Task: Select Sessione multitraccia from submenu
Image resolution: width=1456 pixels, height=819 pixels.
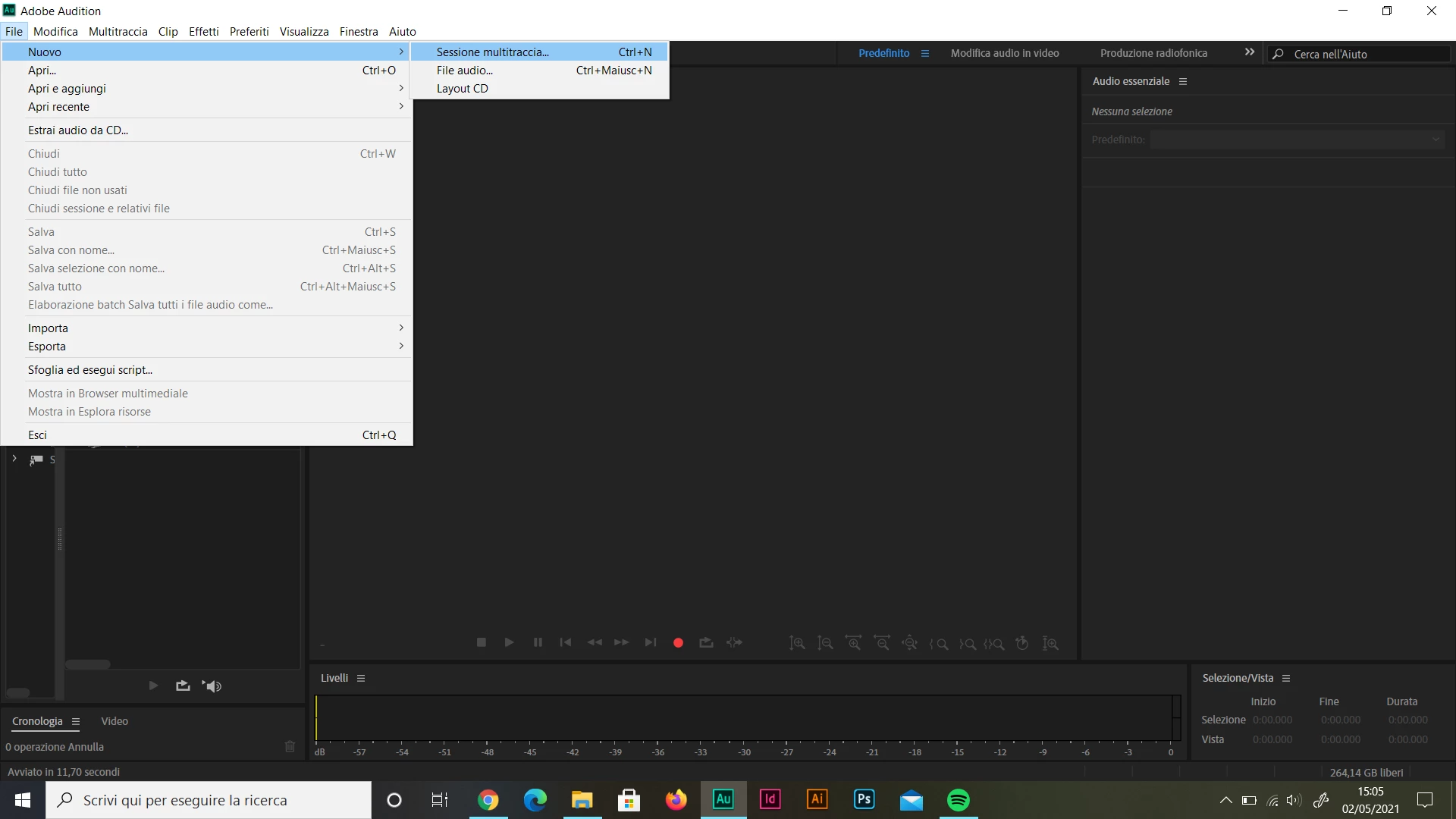Action: tap(492, 52)
